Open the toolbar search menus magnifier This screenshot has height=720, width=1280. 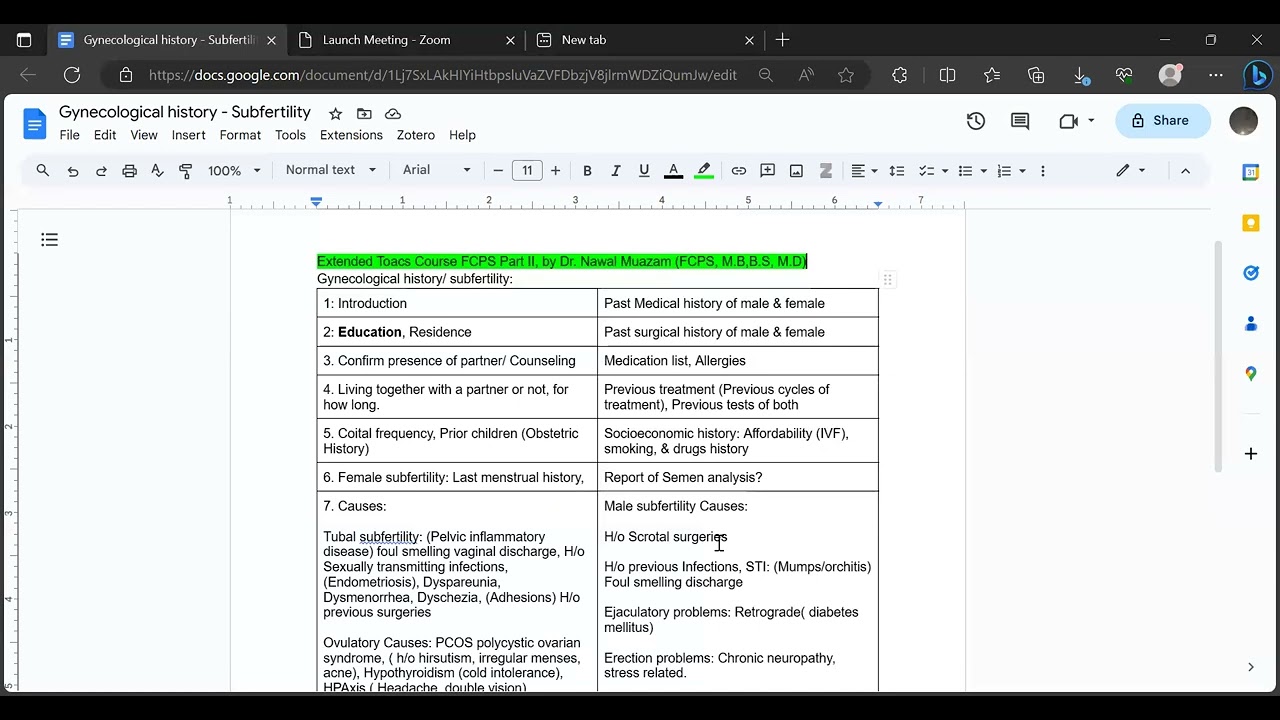(43, 171)
